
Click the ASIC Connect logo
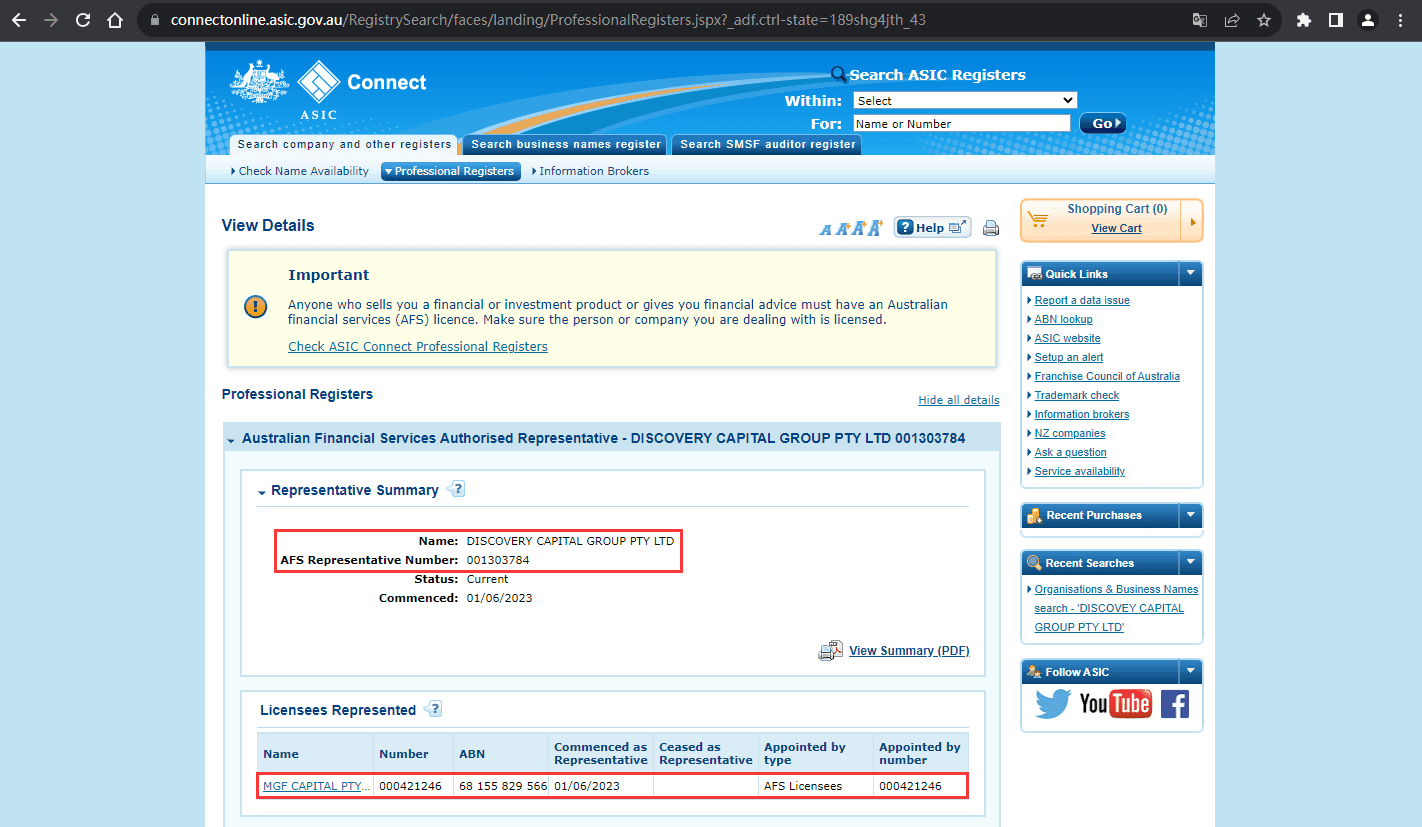click(x=328, y=90)
